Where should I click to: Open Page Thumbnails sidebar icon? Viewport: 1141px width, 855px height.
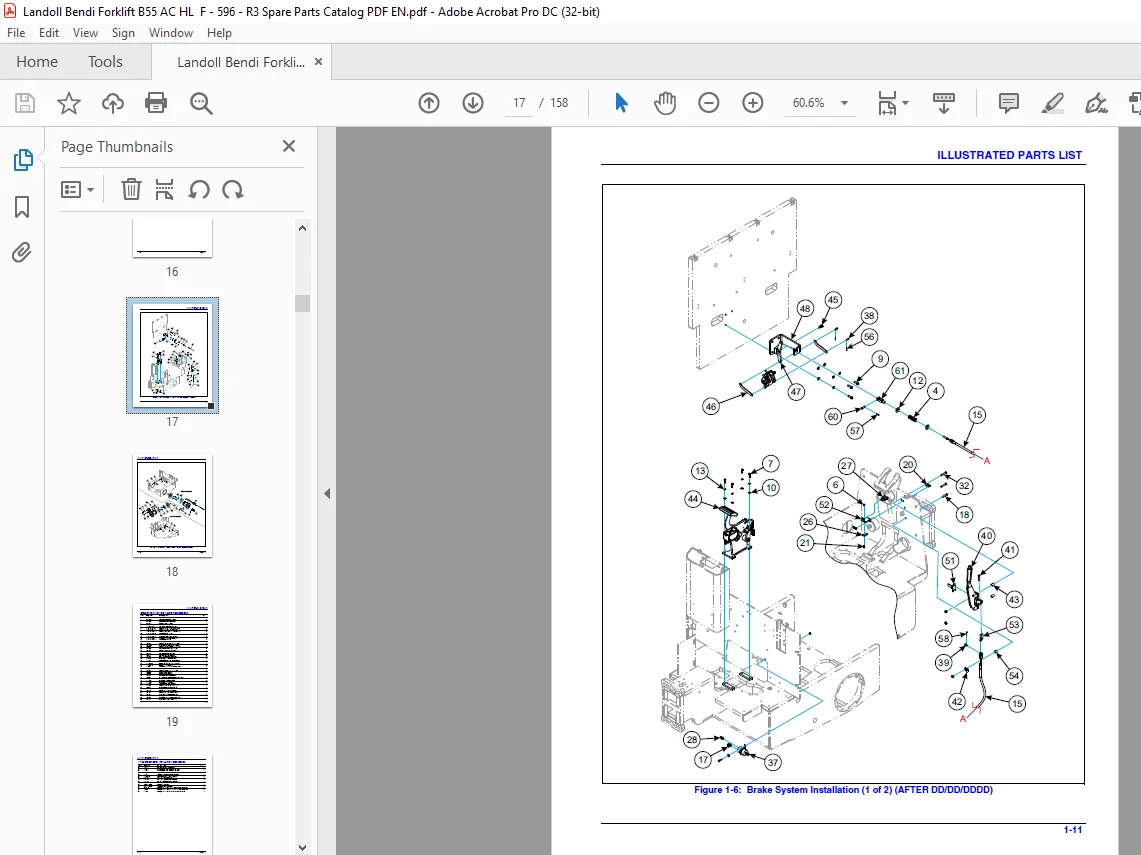pos(23,160)
